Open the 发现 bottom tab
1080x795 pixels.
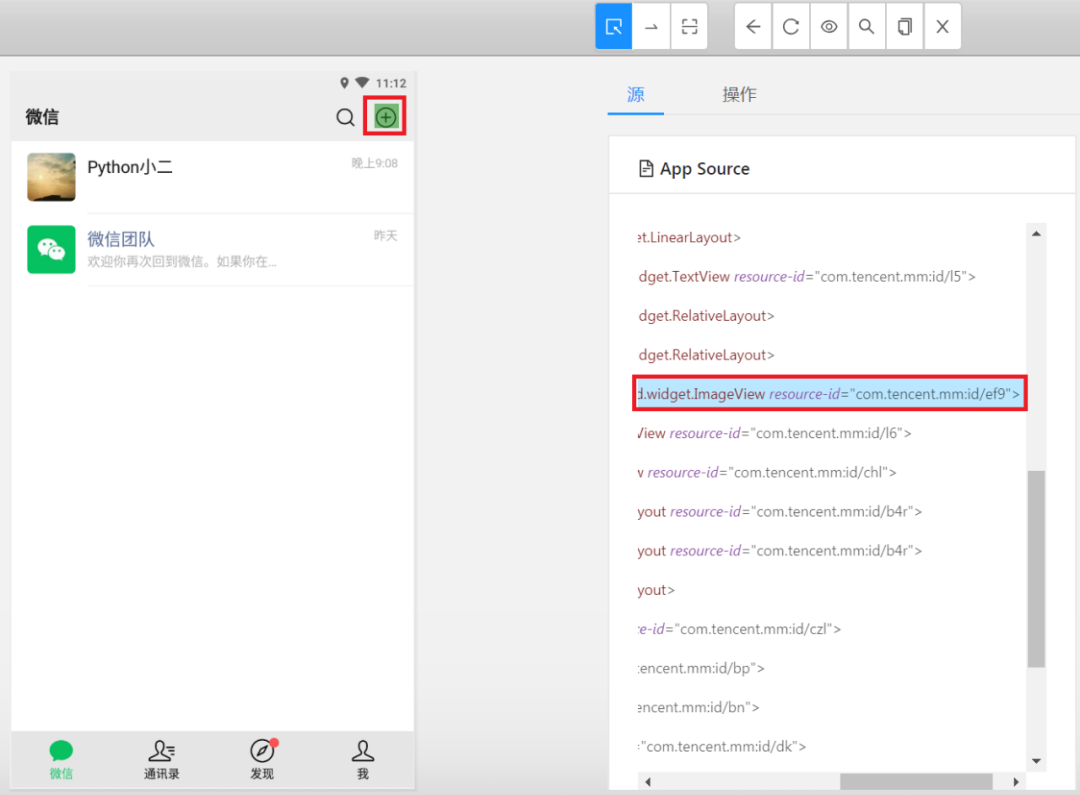262,760
